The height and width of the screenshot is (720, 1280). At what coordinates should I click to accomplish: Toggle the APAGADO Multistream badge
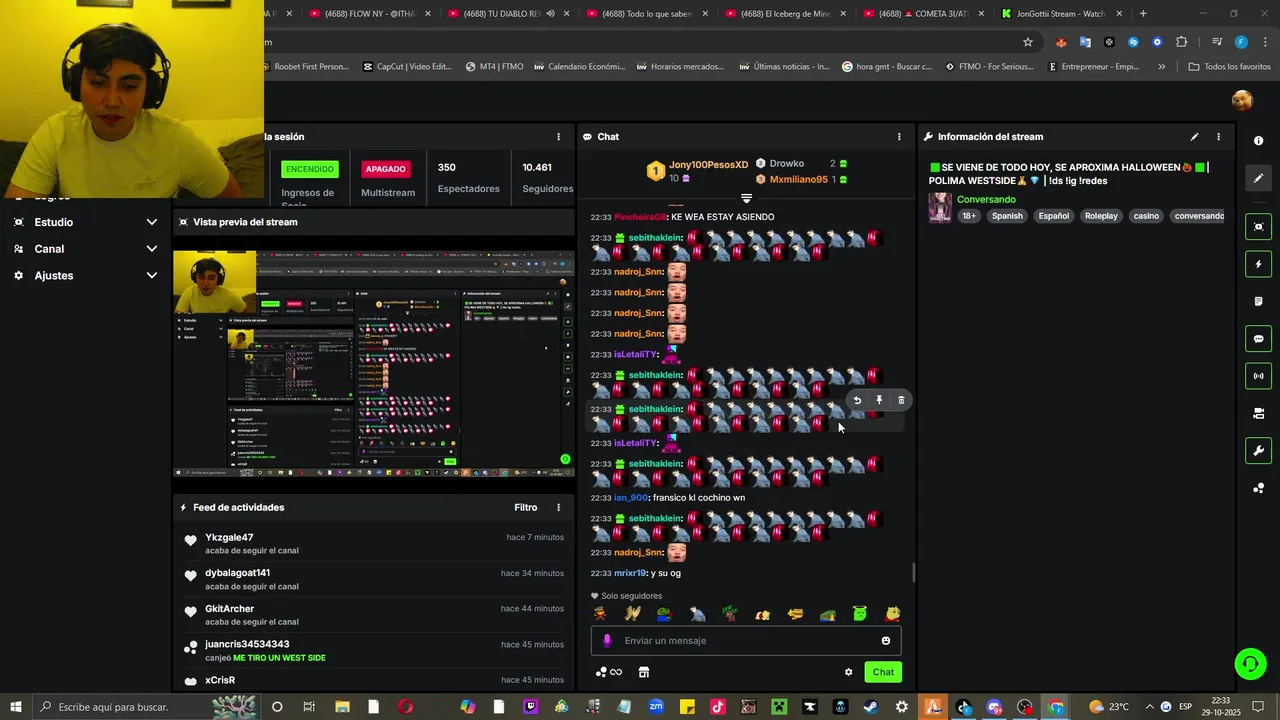386,169
